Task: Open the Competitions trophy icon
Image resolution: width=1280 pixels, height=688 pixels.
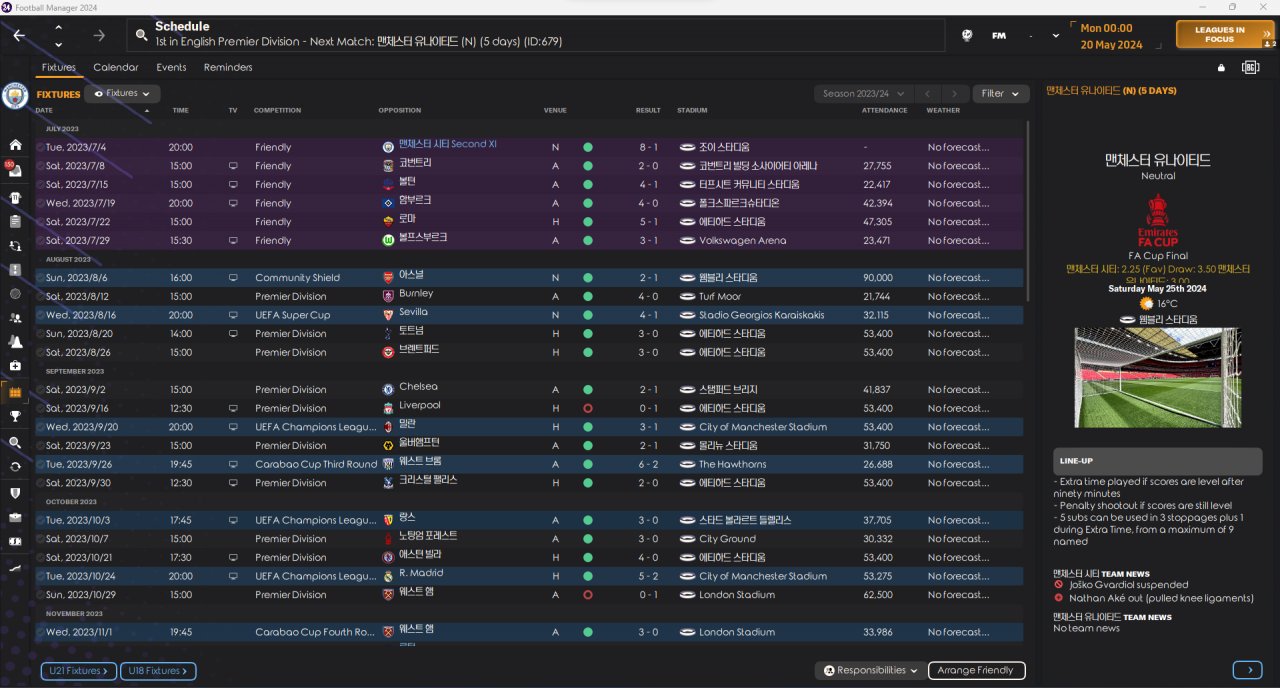Action: 15,417
